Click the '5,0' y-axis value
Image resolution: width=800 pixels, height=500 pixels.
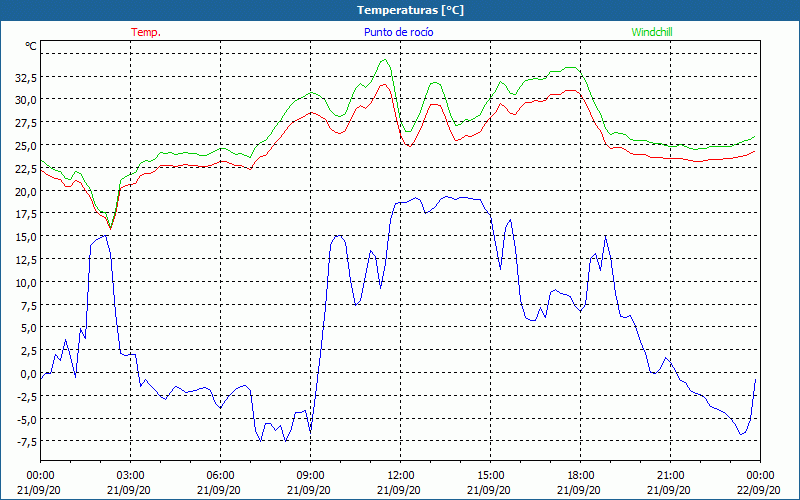[x=29, y=328]
